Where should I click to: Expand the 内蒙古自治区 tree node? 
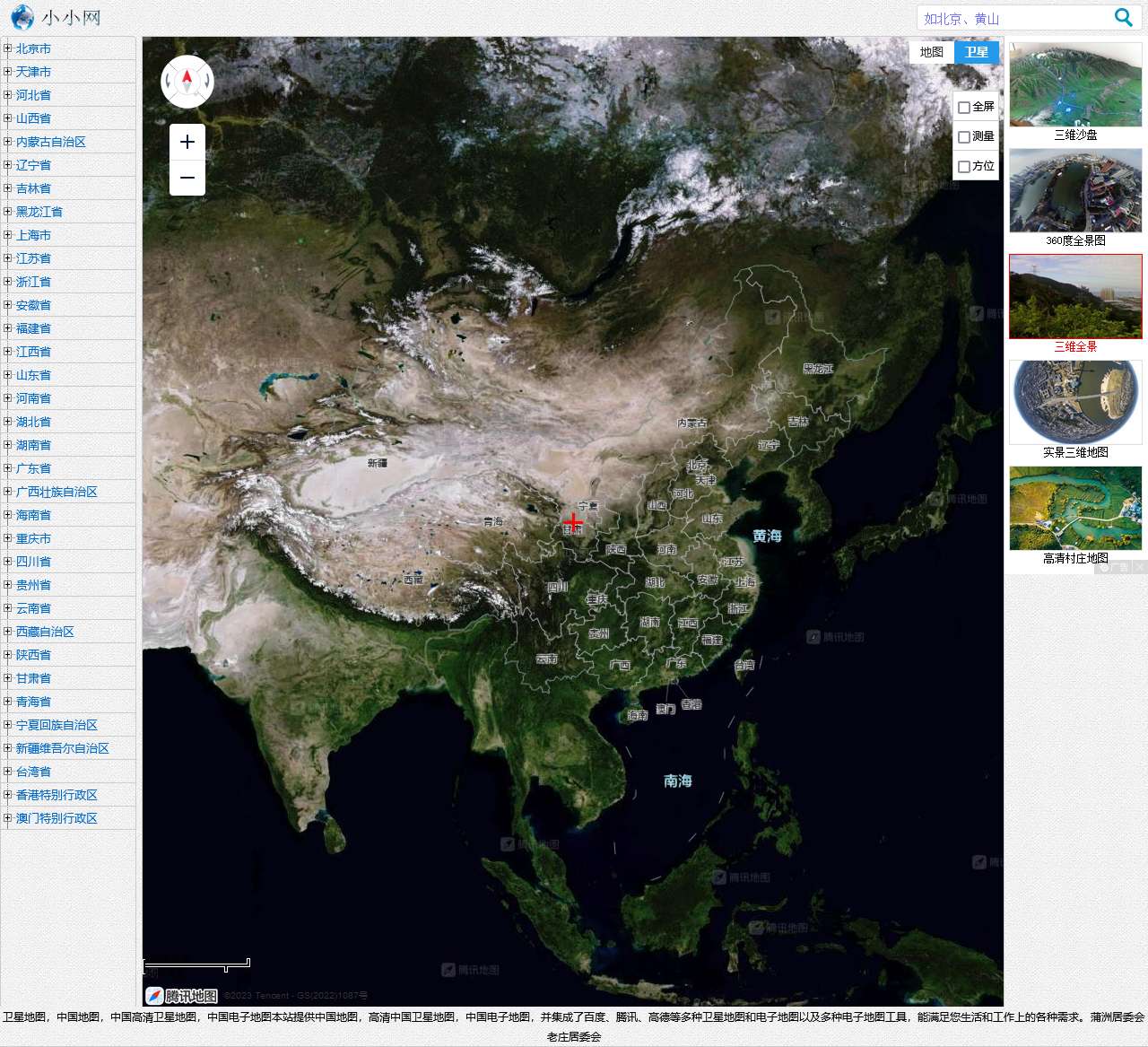pyautogui.click(x=7, y=142)
